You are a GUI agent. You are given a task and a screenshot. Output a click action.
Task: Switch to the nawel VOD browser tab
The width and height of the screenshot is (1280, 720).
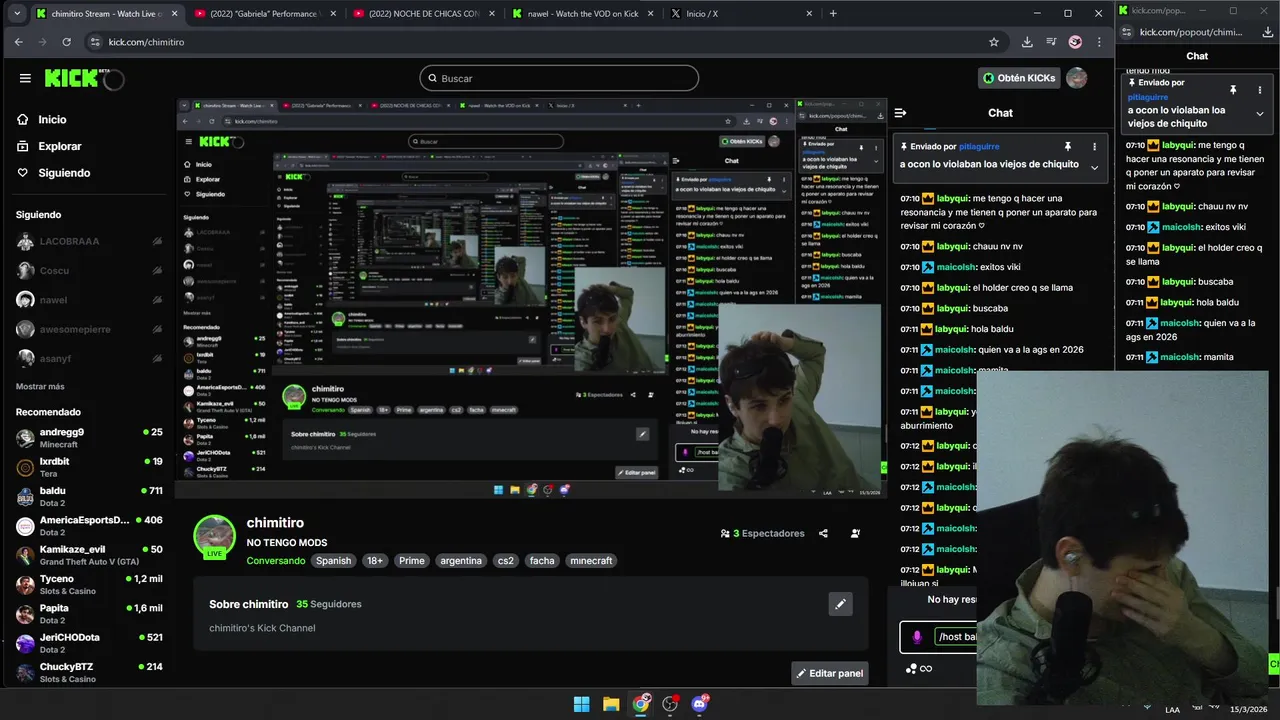[582, 14]
